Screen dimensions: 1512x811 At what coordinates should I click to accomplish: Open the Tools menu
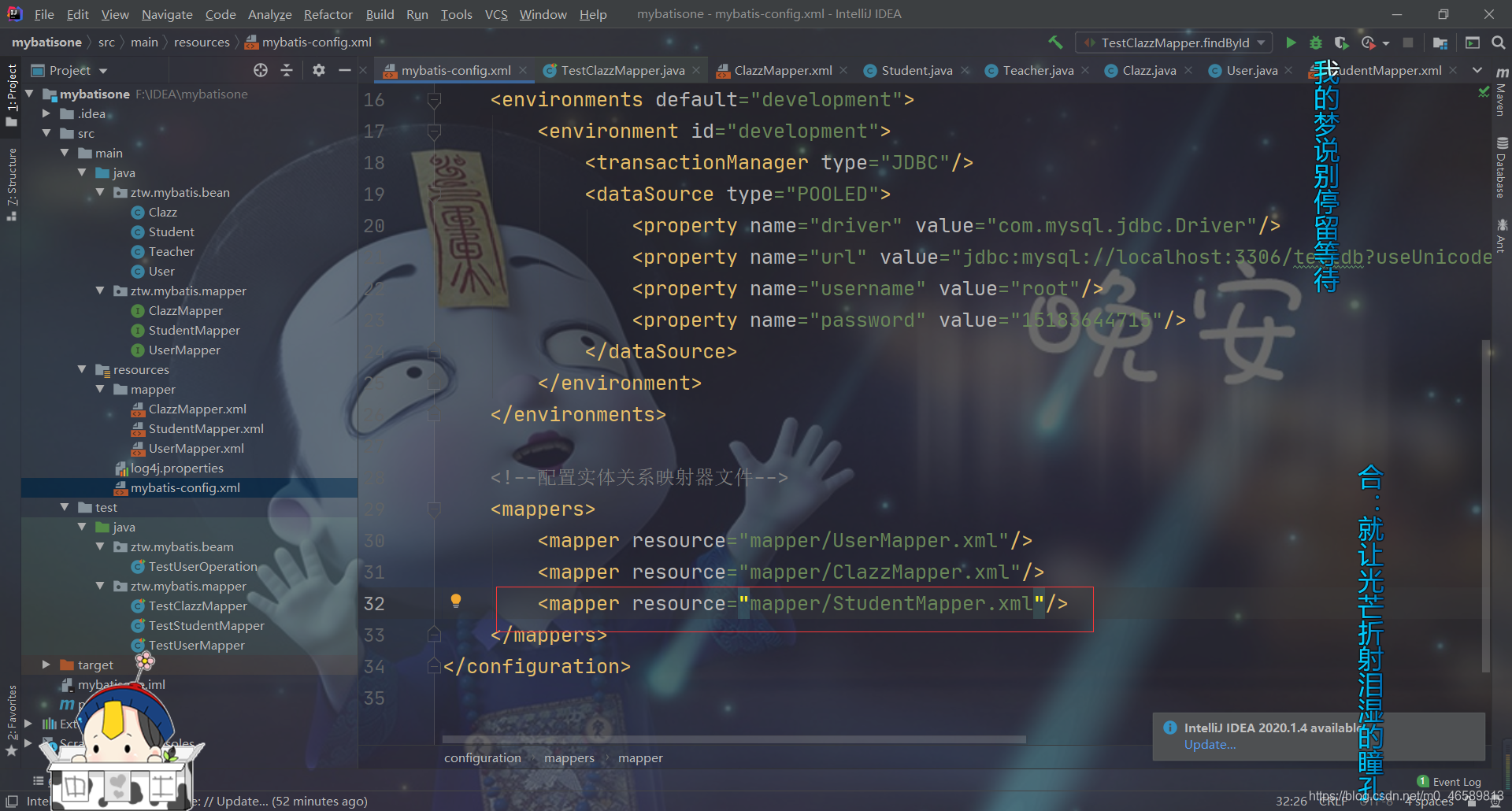tap(456, 14)
